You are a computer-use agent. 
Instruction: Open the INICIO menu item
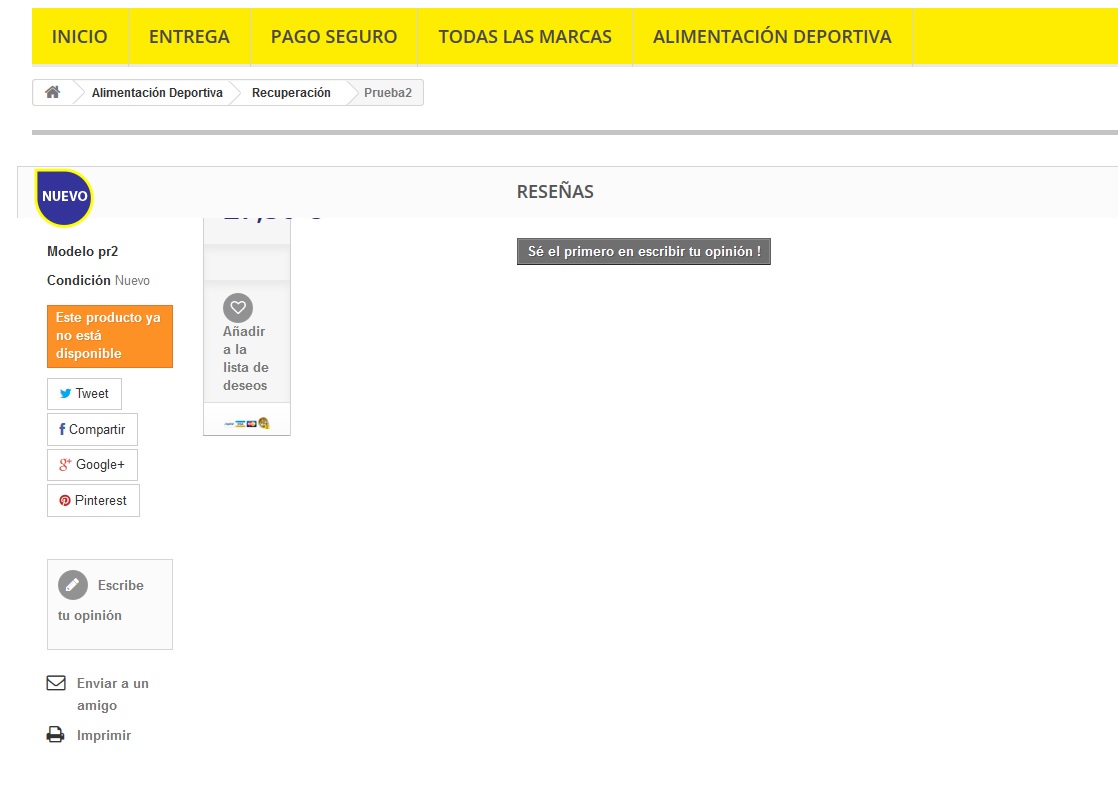click(x=80, y=37)
